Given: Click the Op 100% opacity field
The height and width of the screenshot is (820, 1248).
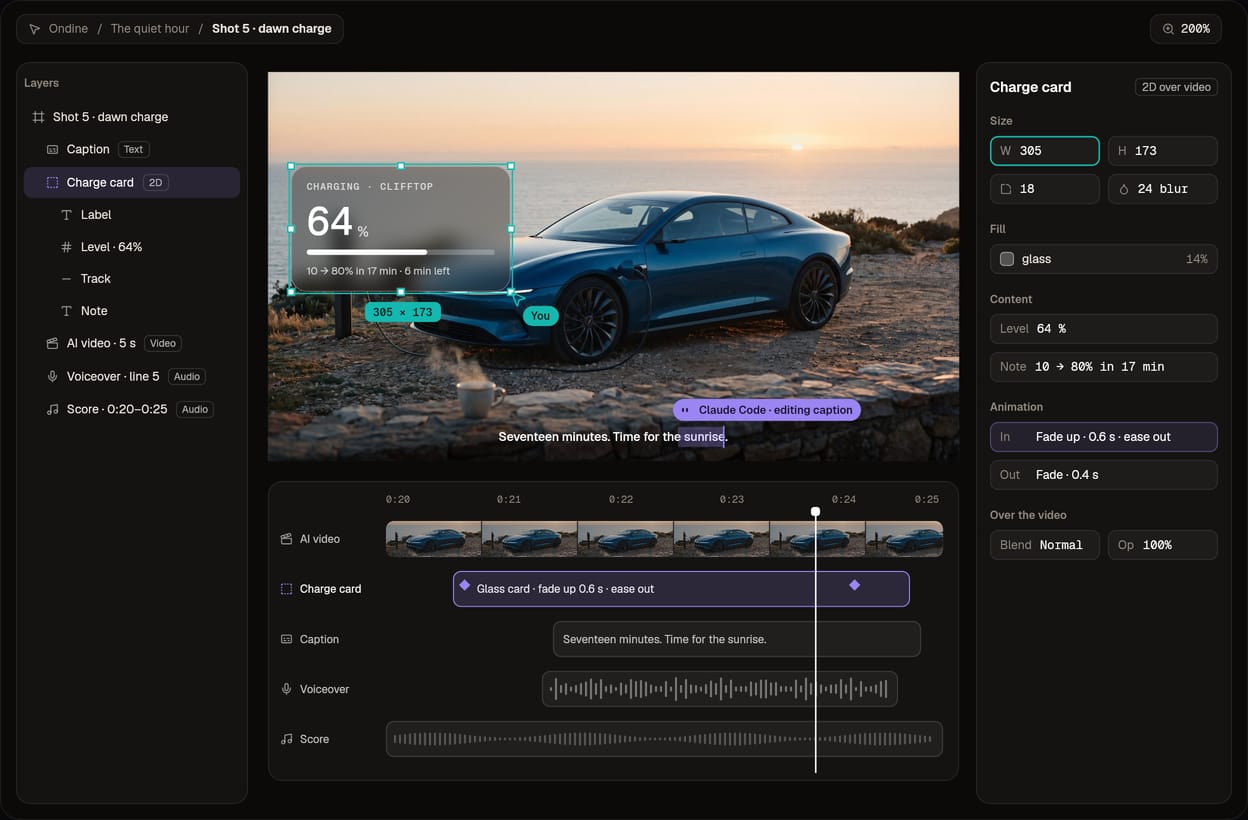Looking at the screenshot, I should point(1162,545).
